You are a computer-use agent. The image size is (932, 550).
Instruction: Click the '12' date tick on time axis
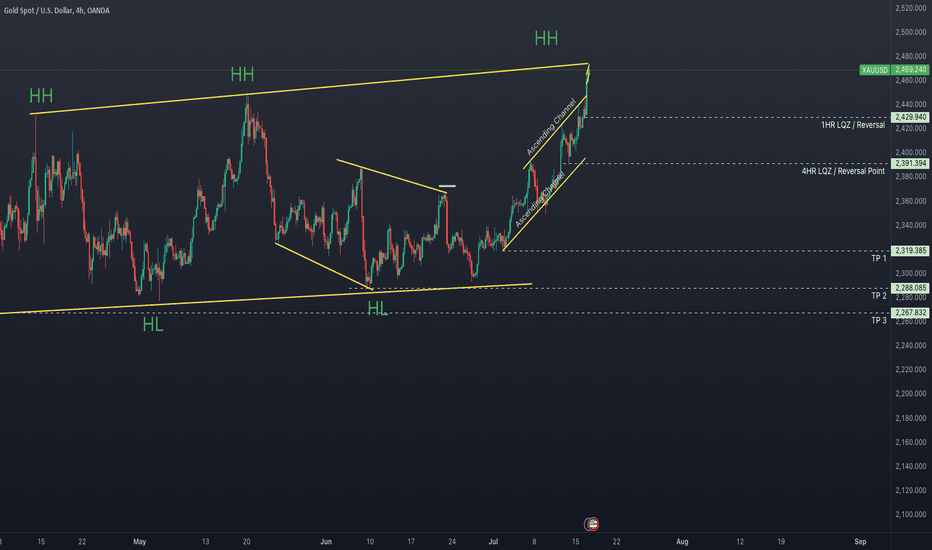tap(740, 542)
